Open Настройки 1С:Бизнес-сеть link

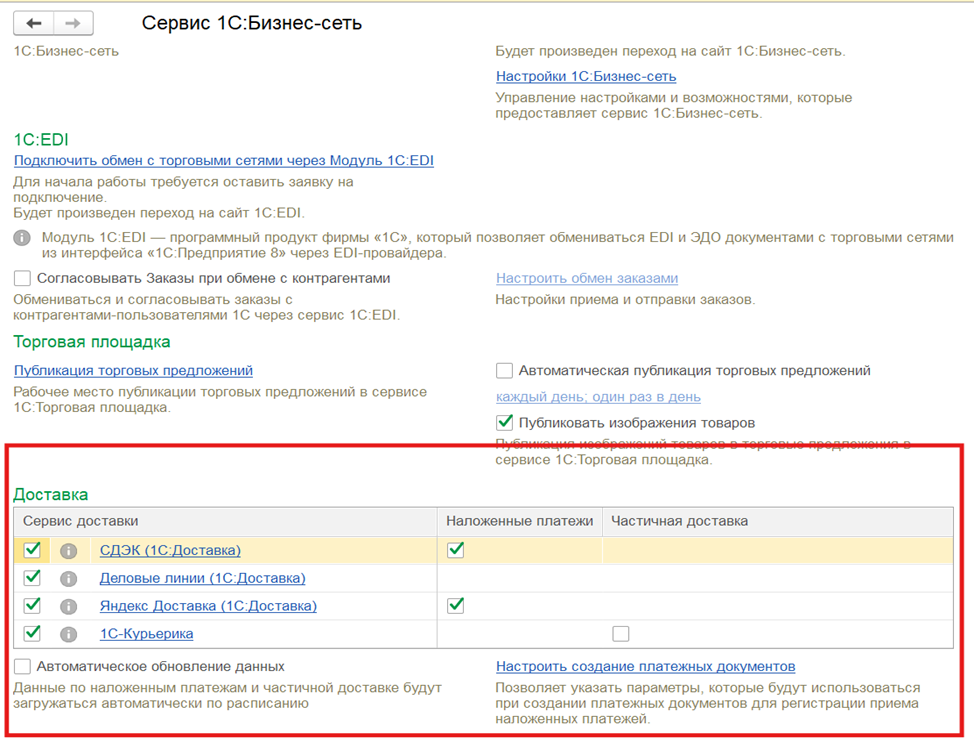tap(586, 76)
